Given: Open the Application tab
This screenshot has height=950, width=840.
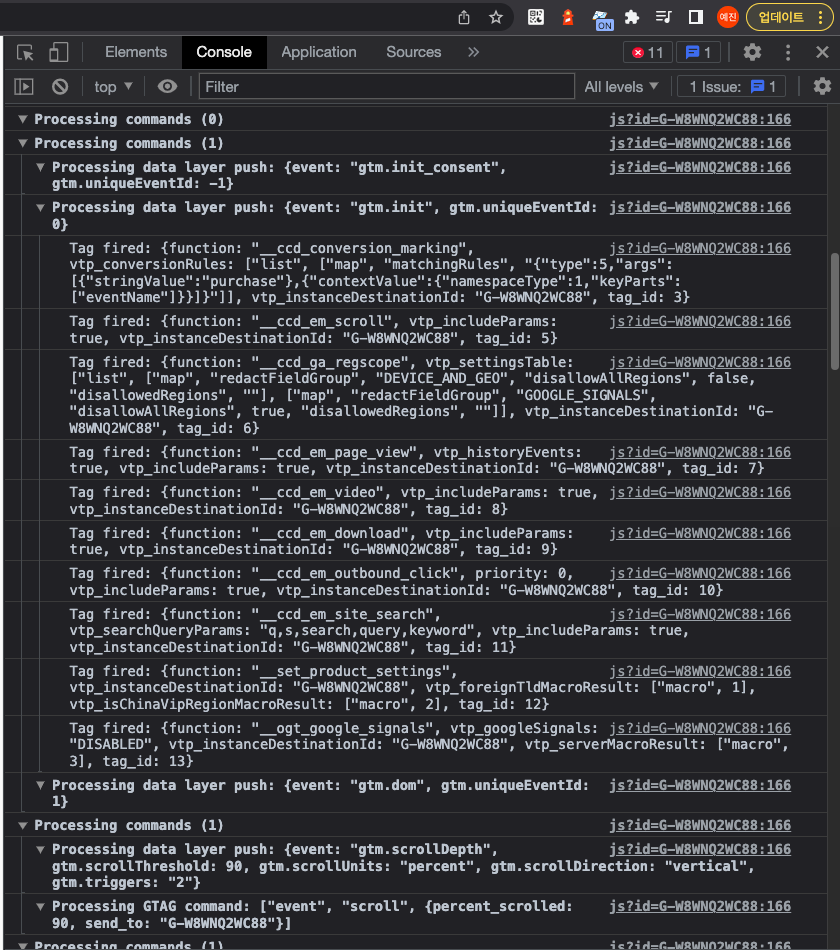Looking at the screenshot, I should tap(319, 52).
